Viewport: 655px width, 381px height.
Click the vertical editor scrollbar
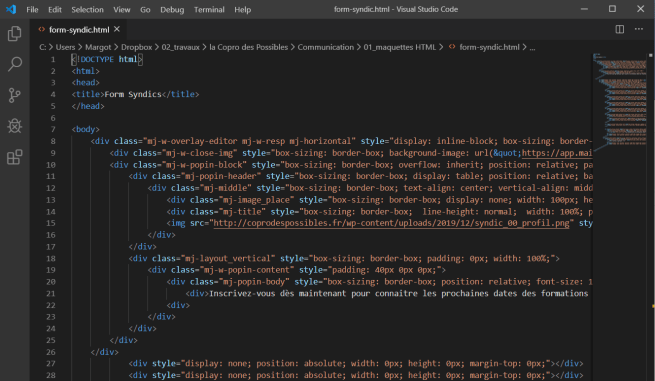coord(651,217)
